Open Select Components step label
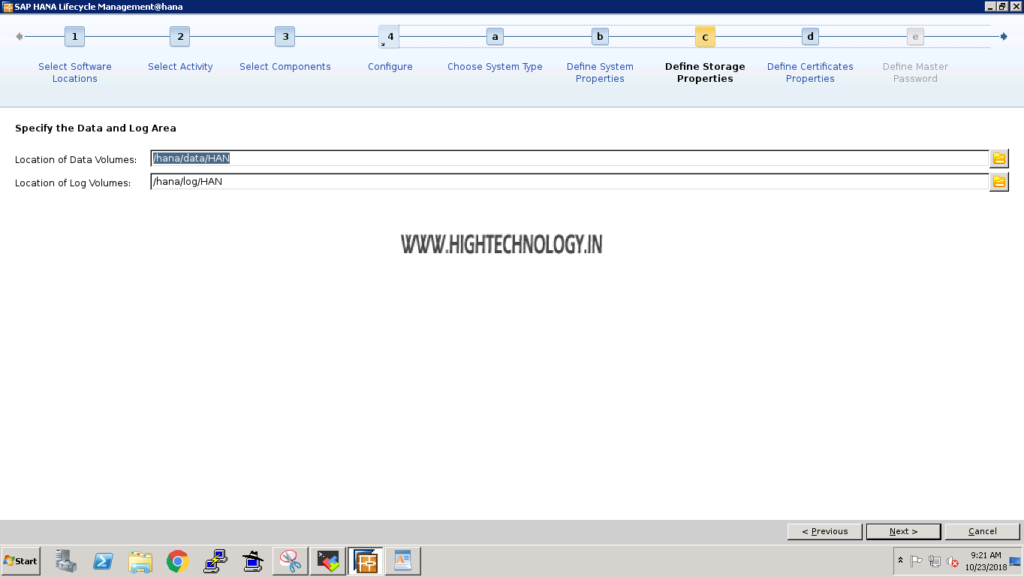The width and height of the screenshot is (1024, 577). [285, 67]
